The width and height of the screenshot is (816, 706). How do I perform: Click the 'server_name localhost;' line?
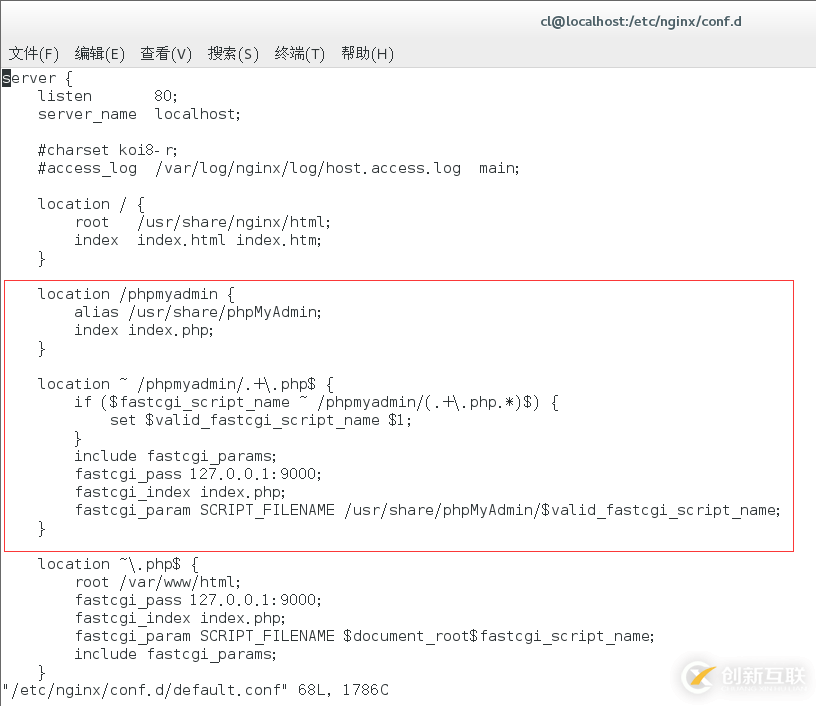[139, 114]
